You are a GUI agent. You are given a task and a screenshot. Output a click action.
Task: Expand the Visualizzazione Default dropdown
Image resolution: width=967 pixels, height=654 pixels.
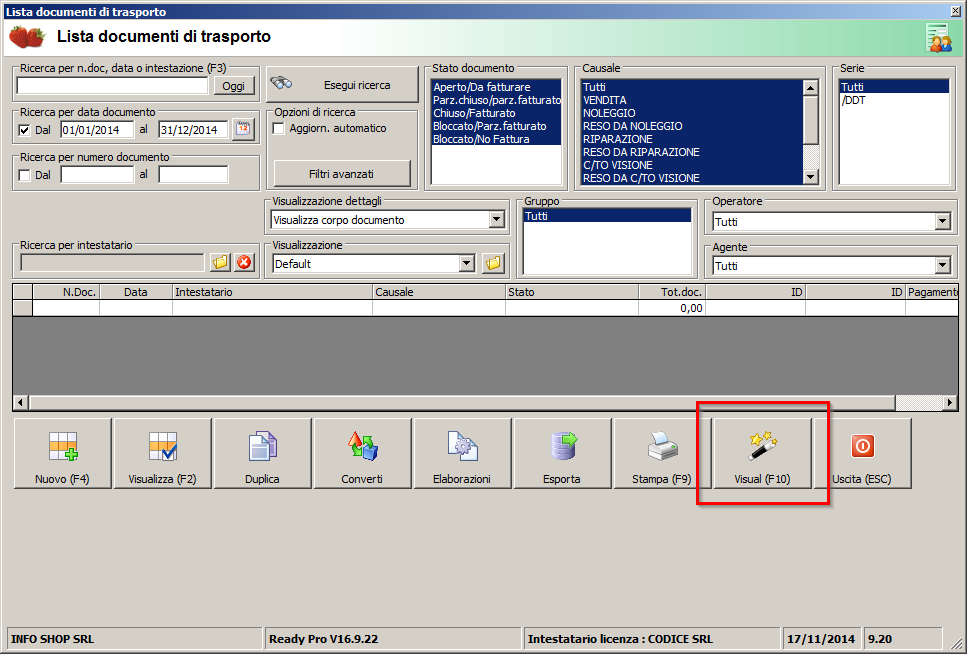point(467,263)
